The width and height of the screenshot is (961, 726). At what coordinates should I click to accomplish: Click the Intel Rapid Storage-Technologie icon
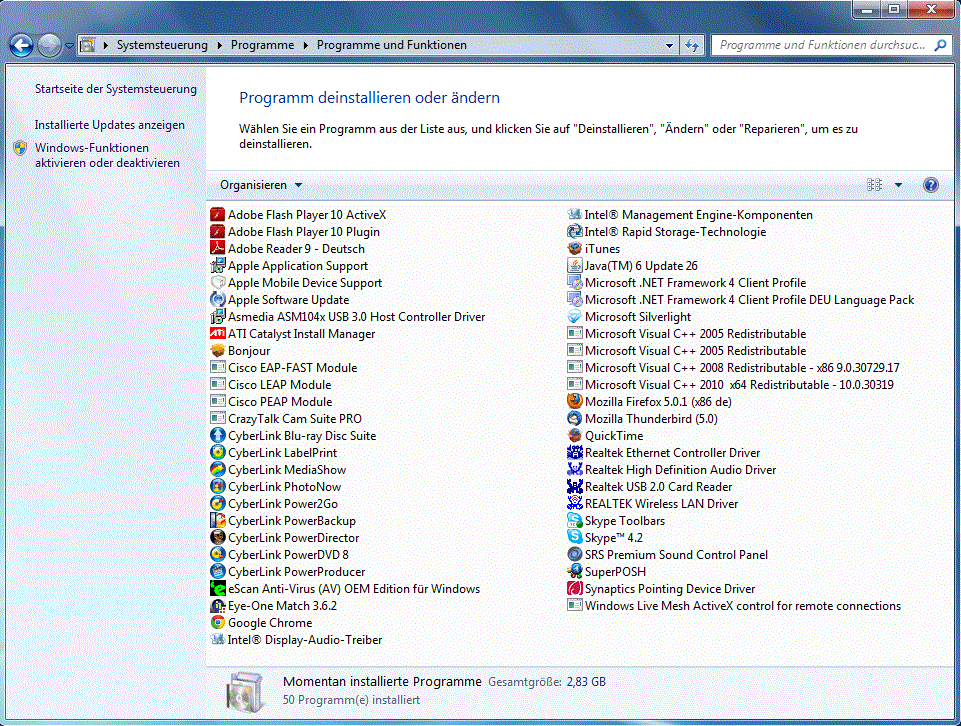pyautogui.click(x=574, y=231)
